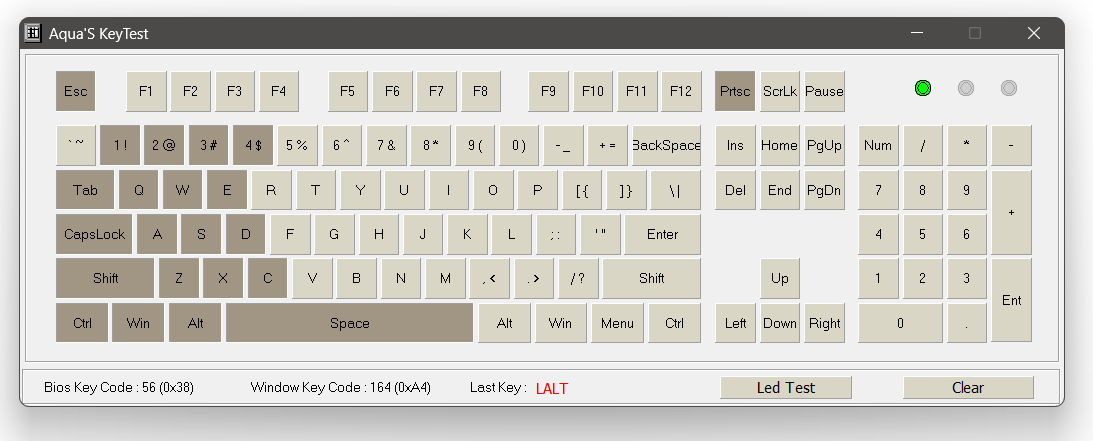Screen dimensions: 1093x441
Task: Select the F1 key
Action: 146,91
